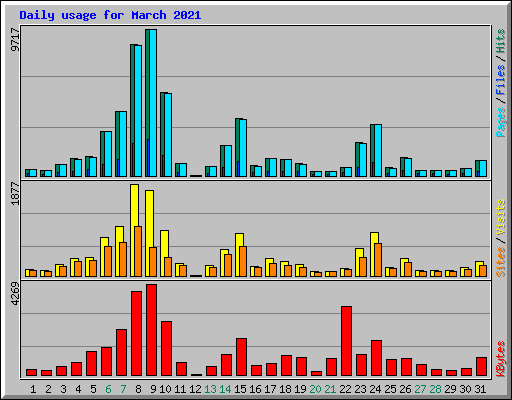512x400 pixels.
Task: Click the red KBytes bar for day 8
Action: coord(136,334)
